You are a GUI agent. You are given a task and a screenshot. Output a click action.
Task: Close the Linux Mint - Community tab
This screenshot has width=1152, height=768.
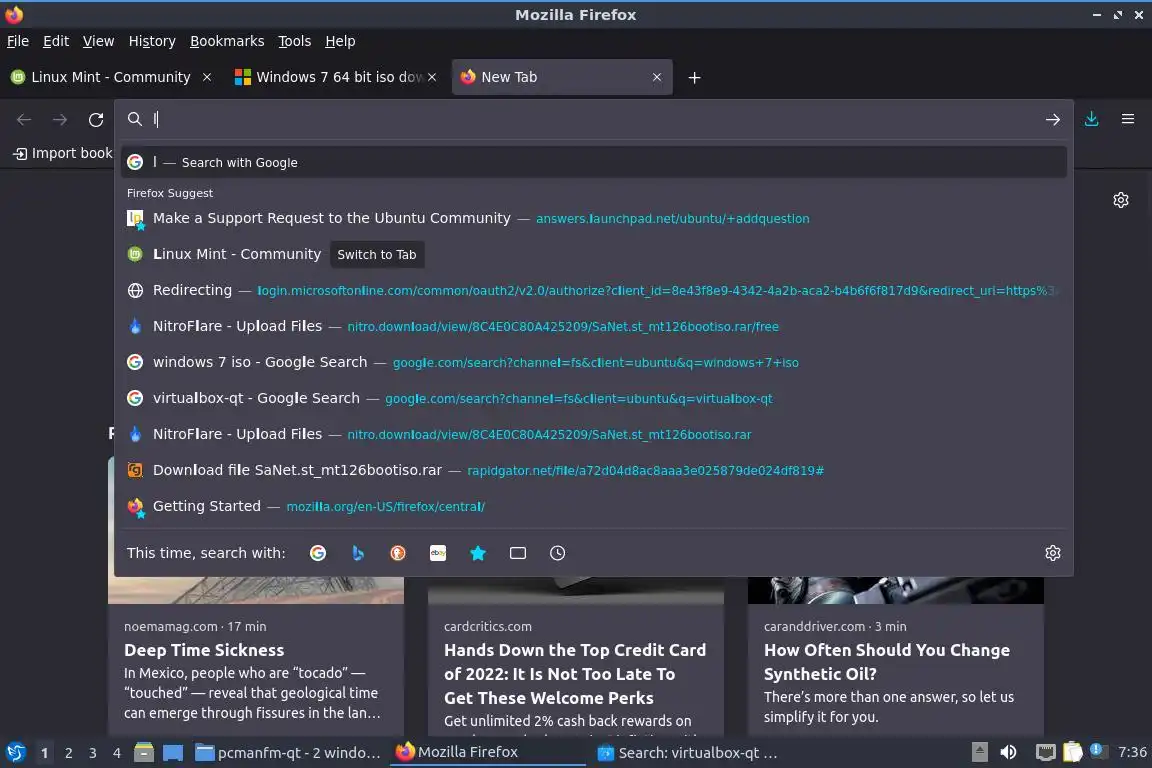tap(207, 77)
